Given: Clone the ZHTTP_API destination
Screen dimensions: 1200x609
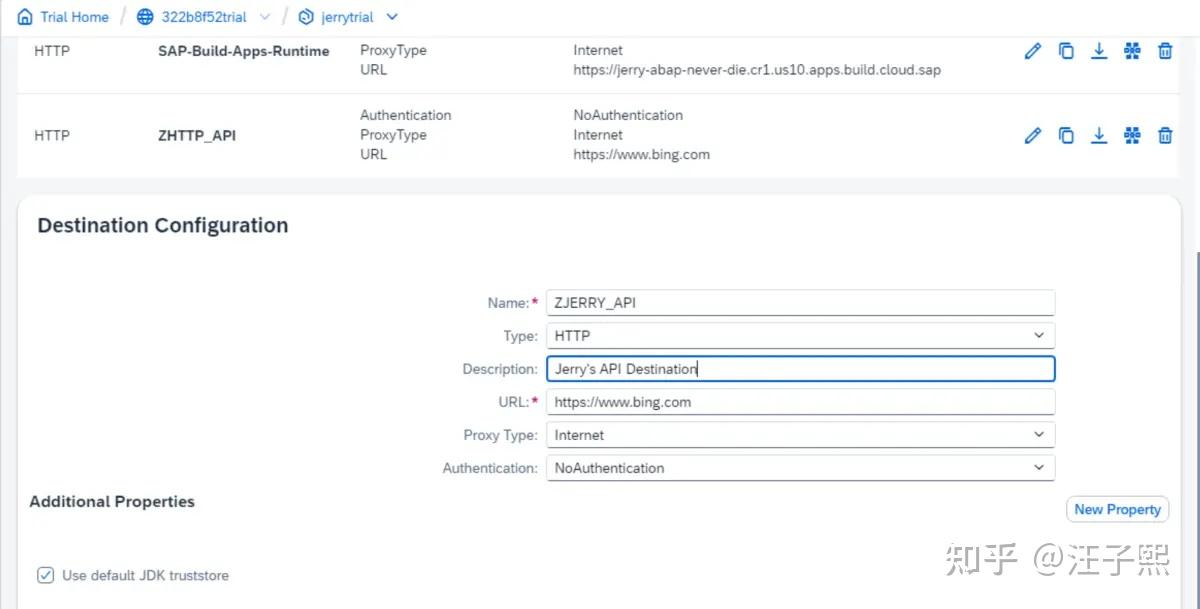Looking at the screenshot, I should 1066,135.
